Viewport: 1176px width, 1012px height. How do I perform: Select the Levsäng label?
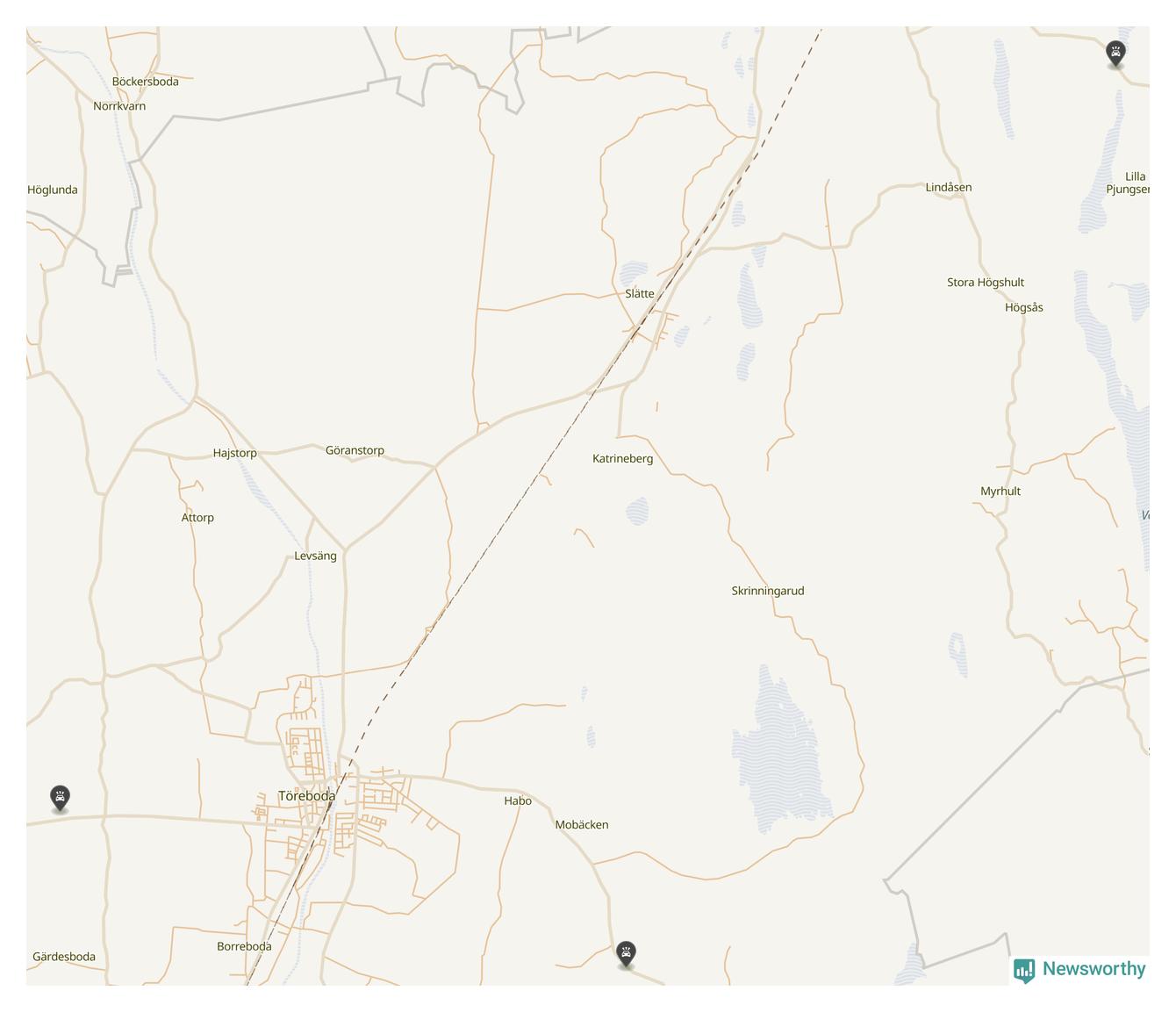tap(316, 556)
